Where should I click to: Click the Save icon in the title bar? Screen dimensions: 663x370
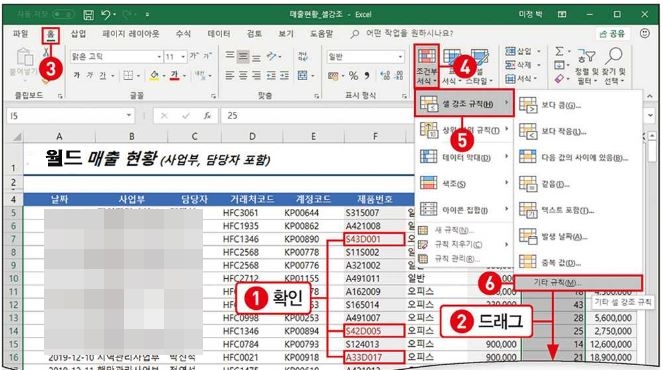pos(88,15)
